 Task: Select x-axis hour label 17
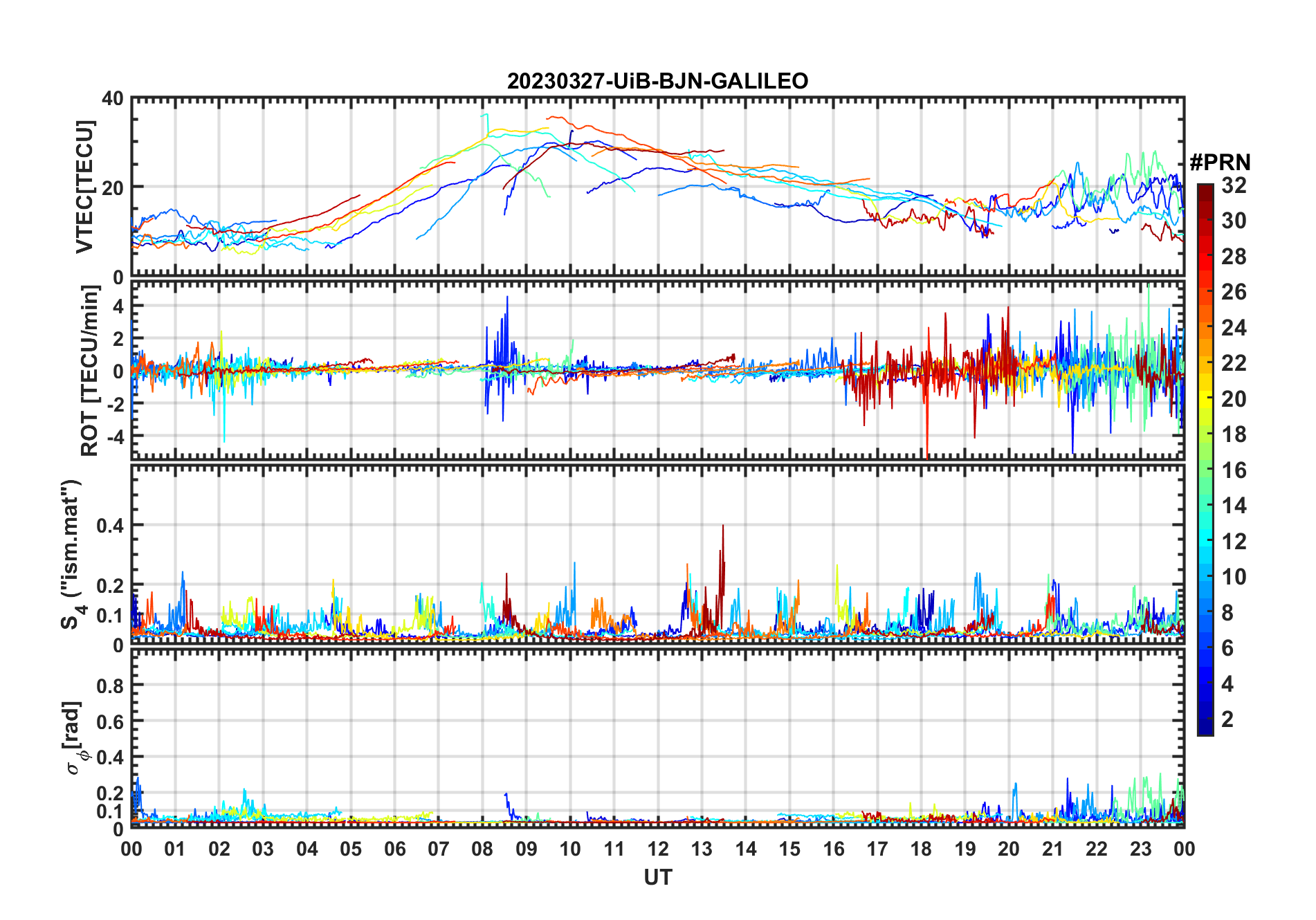pyautogui.click(x=877, y=849)
